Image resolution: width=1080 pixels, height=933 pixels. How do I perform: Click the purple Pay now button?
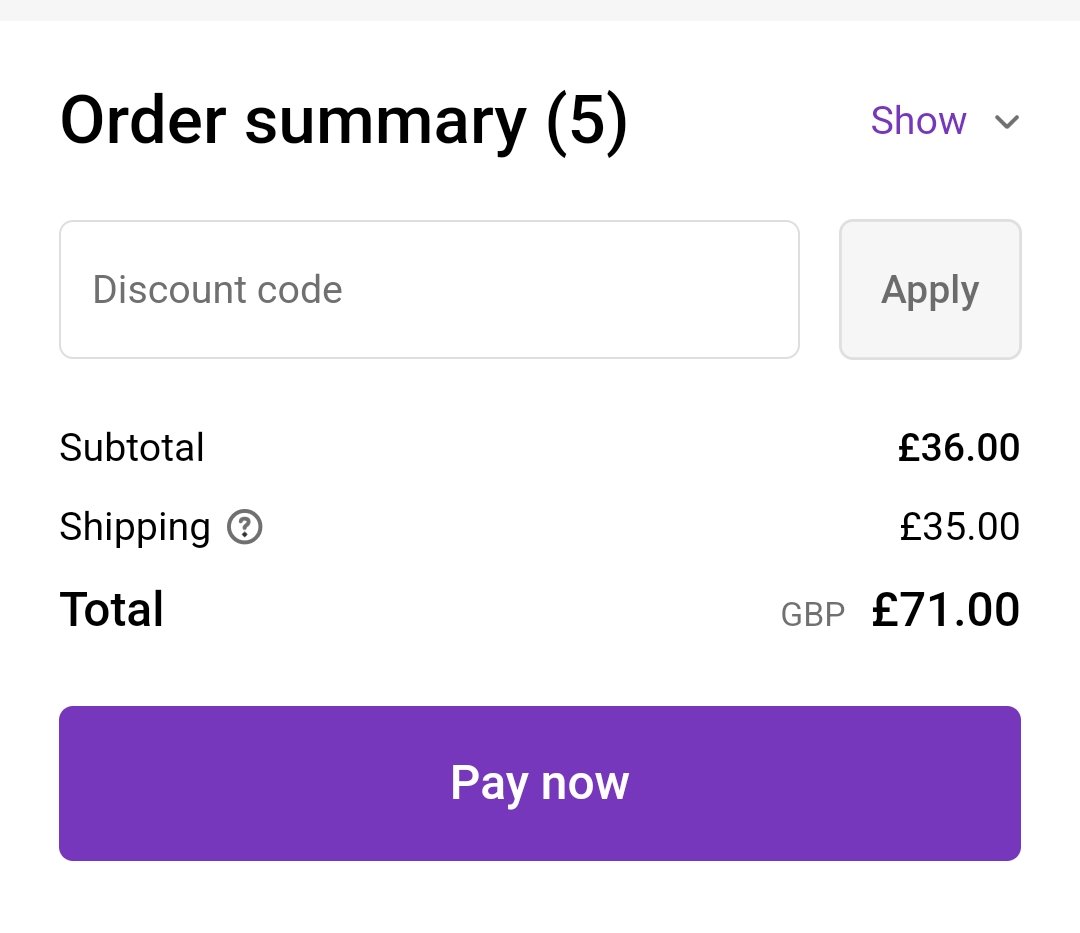coord(540,783)
